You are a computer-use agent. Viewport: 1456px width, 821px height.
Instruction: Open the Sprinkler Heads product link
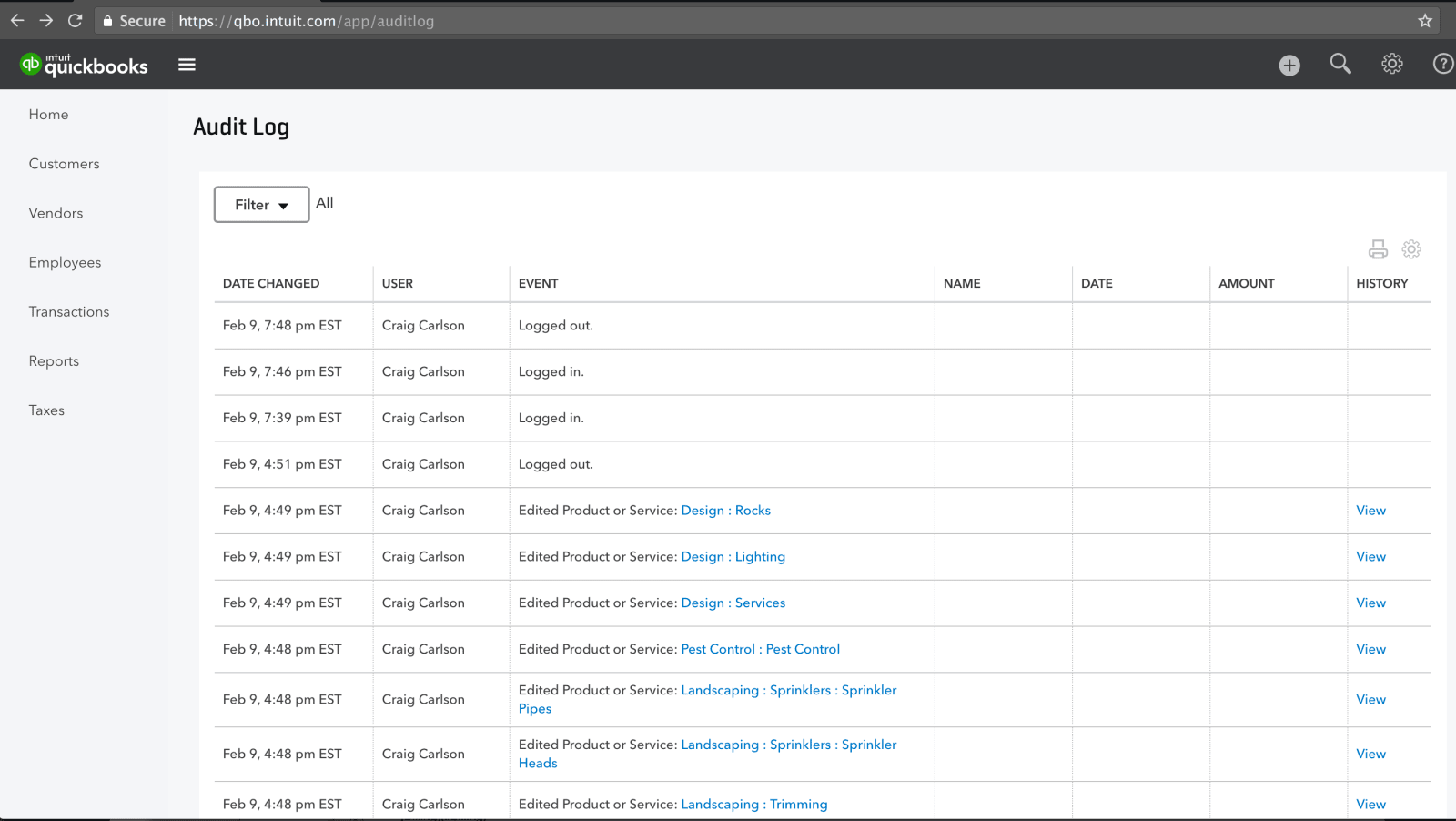[x=708, y=754]
